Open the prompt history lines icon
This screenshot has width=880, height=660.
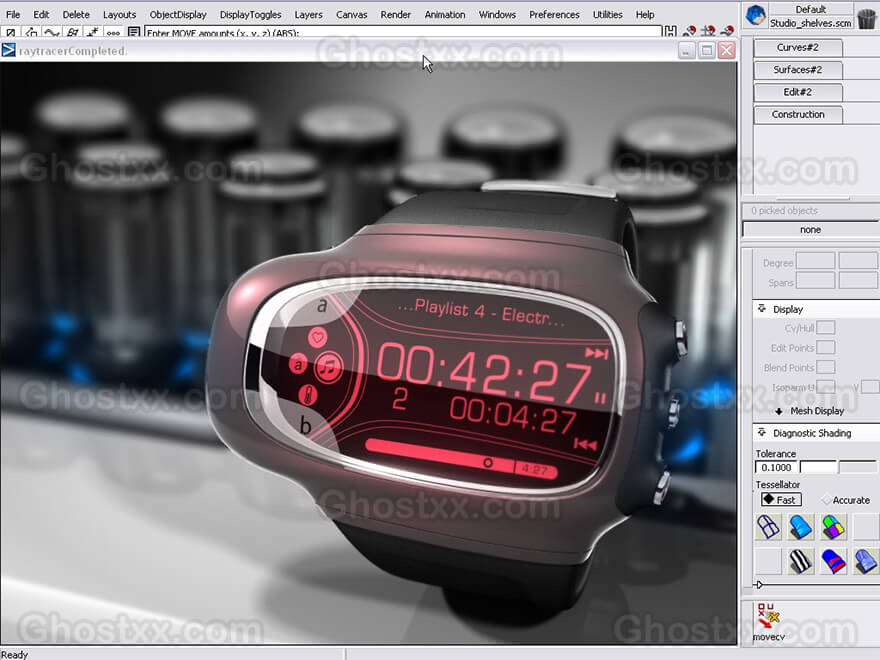point(134,33)
